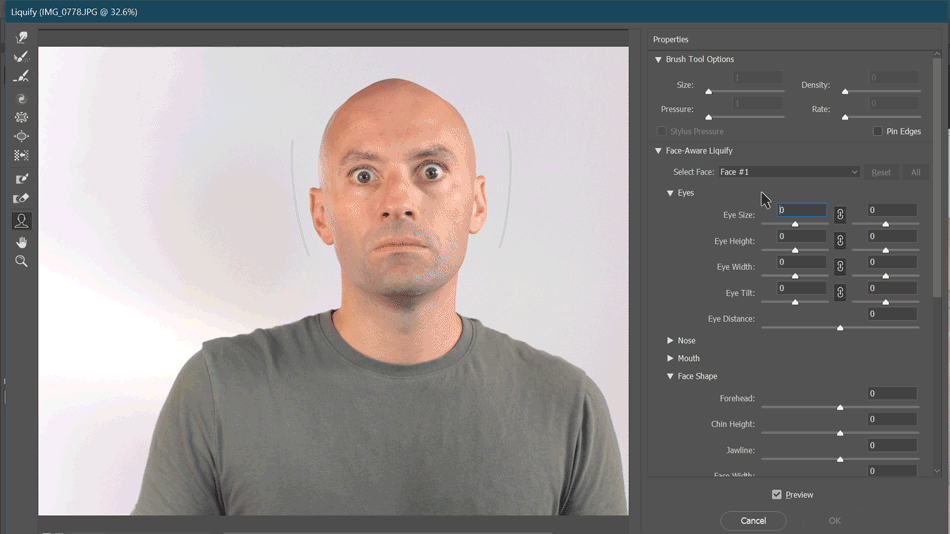Image resolution: width=950 pixels, height=534 pixels.
Task: Click the left Eye Size input field
Action: 802,210
